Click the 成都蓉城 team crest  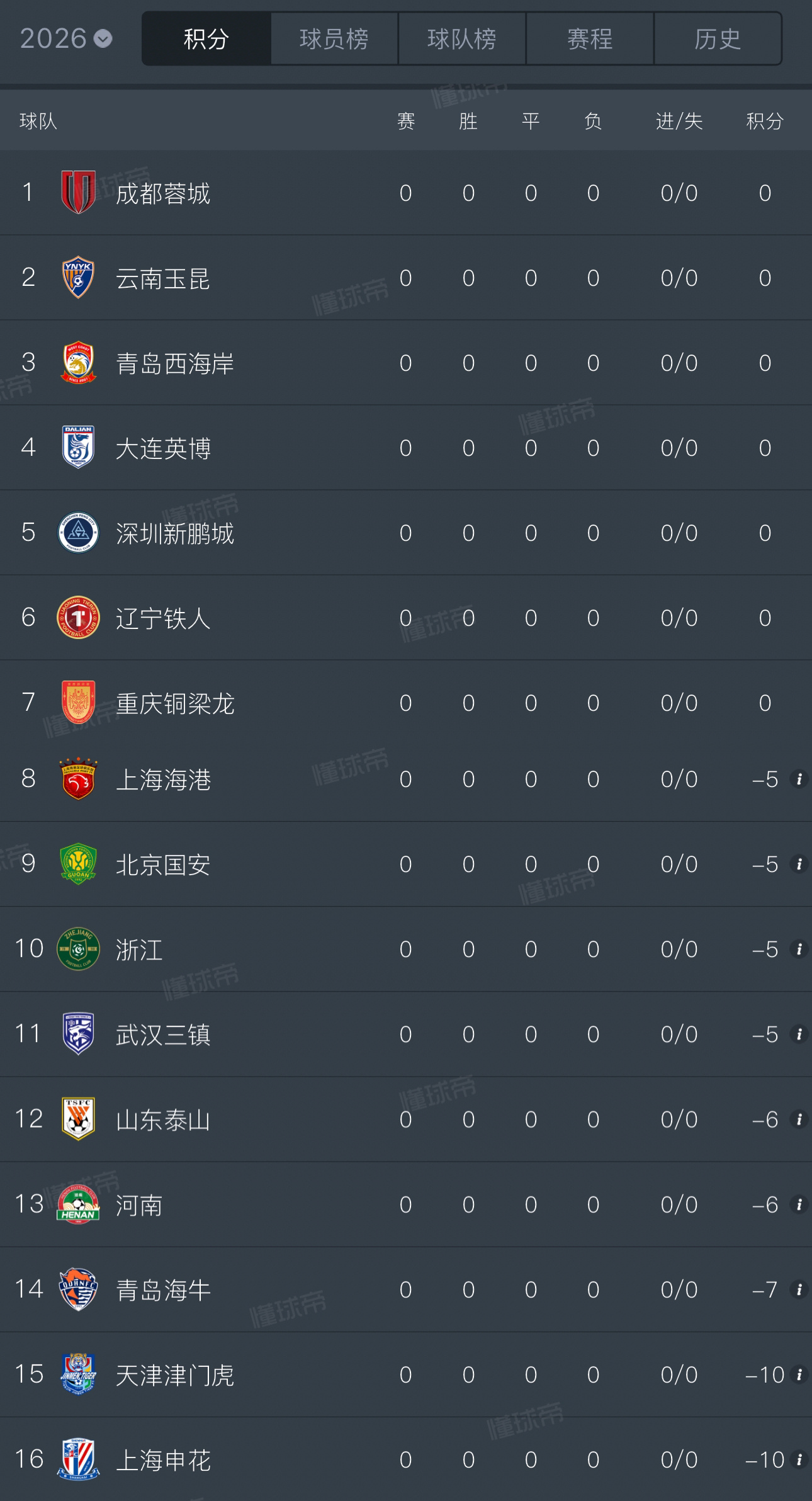pyautogui.click(x=78, y=193)
